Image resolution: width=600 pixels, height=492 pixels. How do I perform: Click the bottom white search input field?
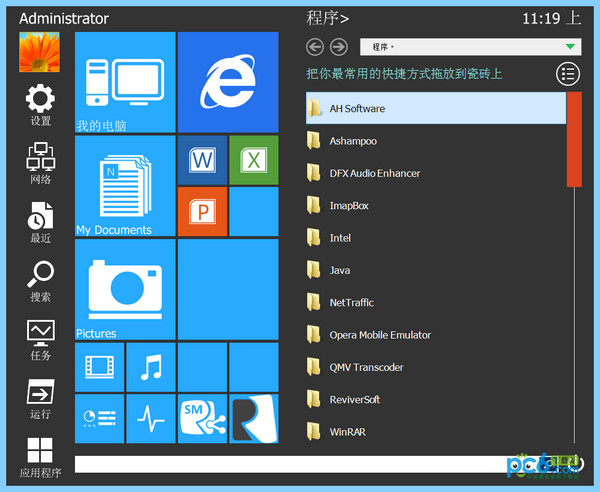point(291,464)
